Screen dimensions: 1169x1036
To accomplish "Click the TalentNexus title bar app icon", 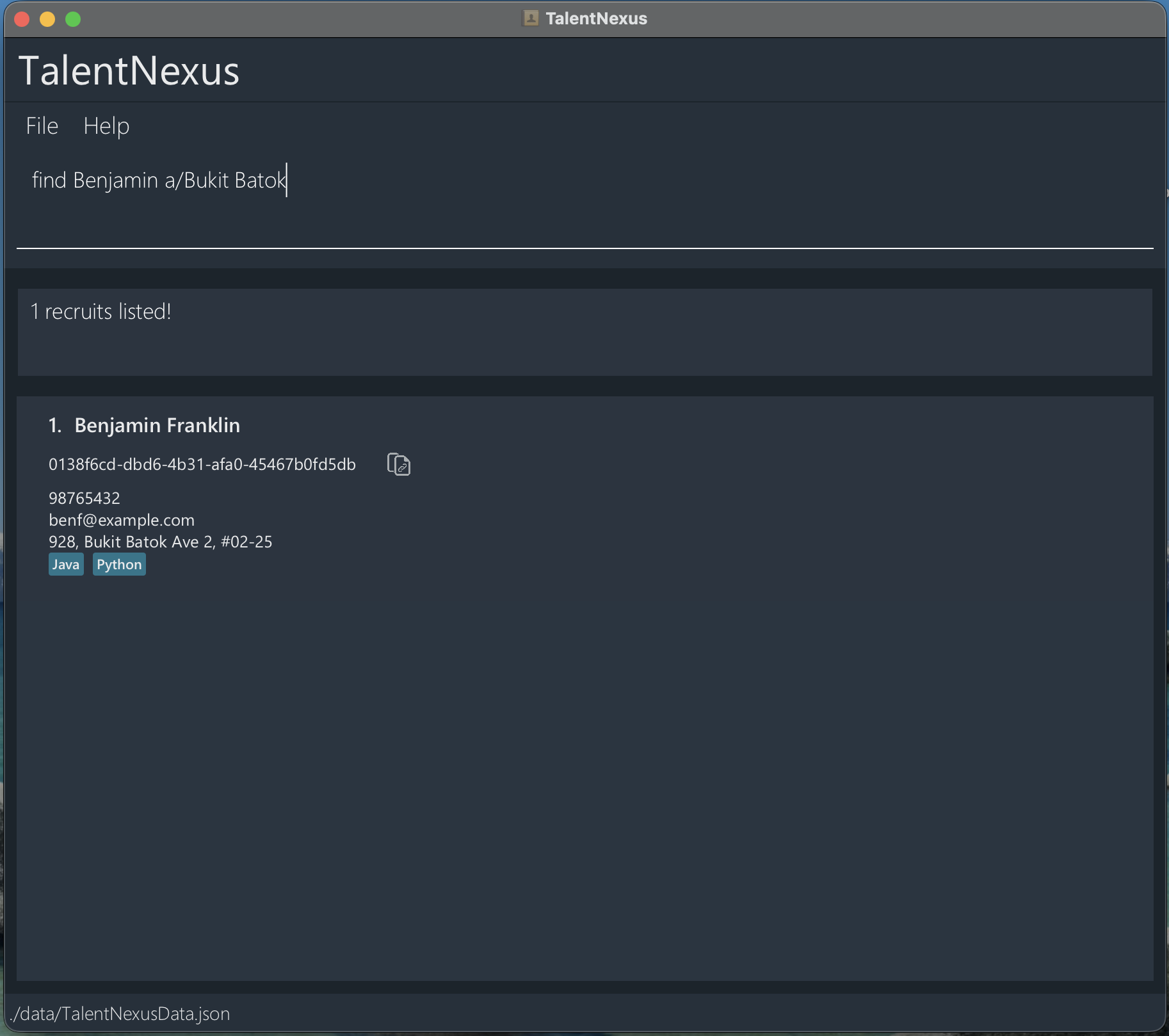I will coord(530,19).
